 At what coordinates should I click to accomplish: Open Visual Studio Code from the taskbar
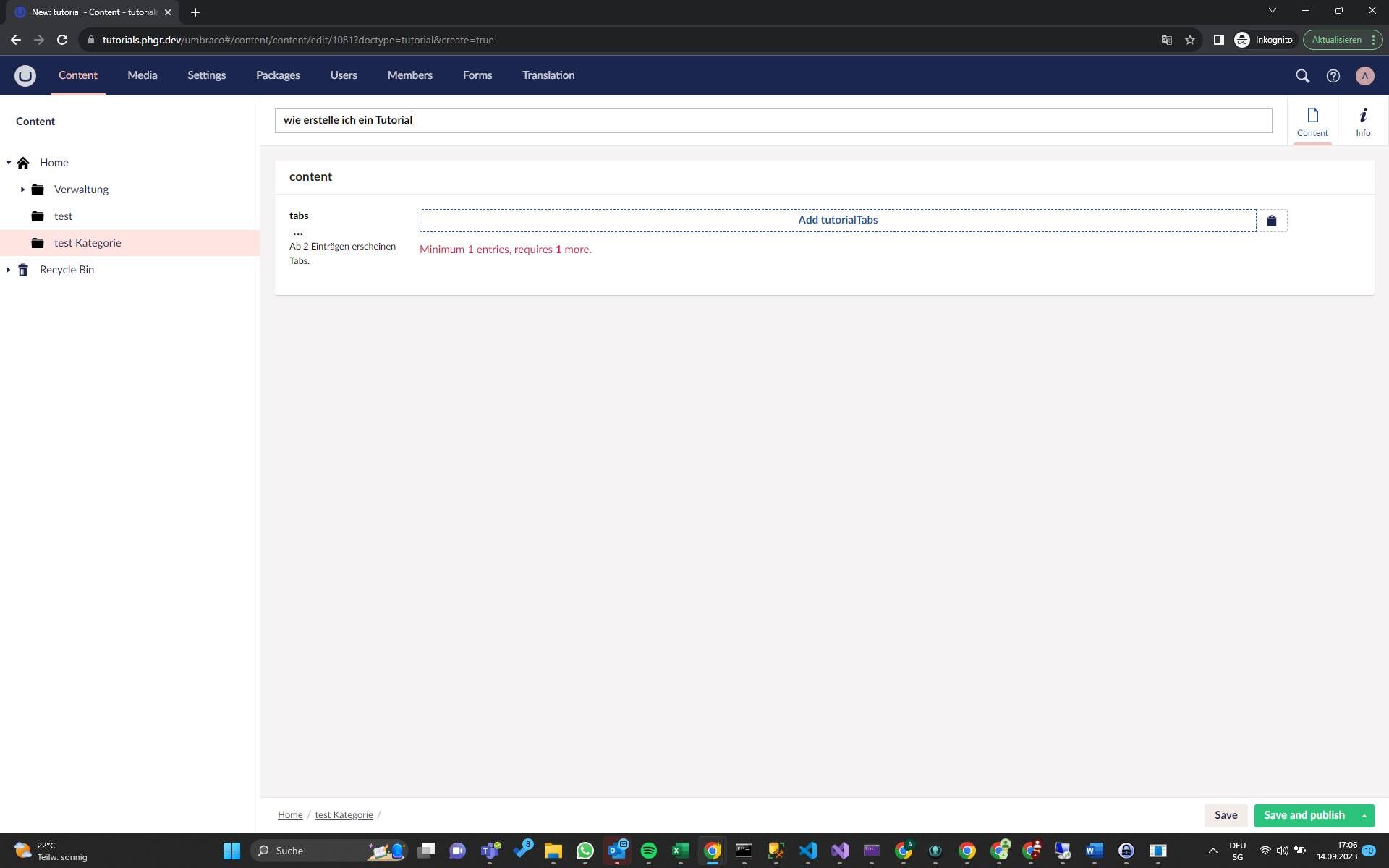point(808,851)
